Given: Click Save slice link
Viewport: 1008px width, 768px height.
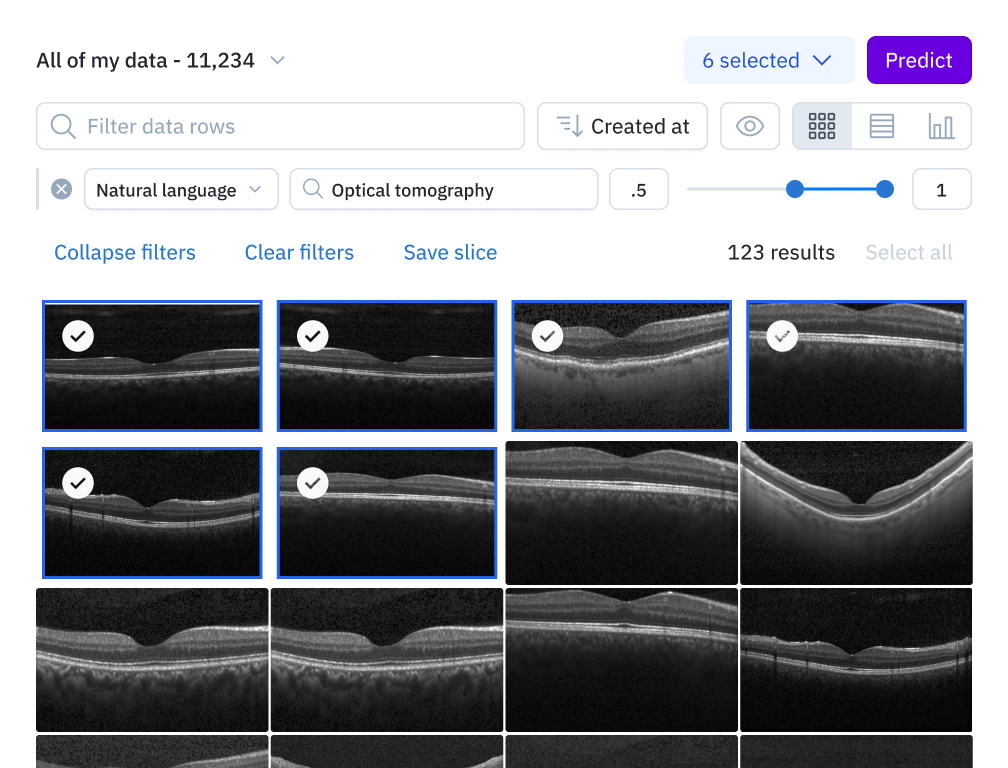Looking at the screenshot, I should tap(450, 253).
